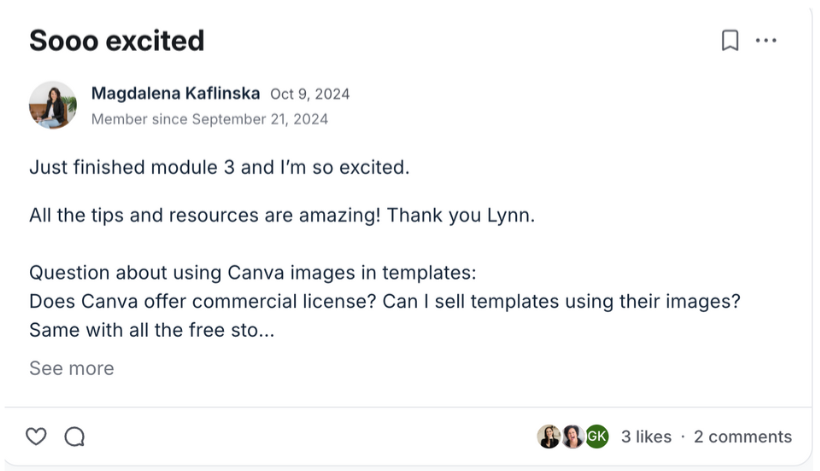Click the 'Just finished module 3' line
Viewport: 820px width, 471px height.
[x=219, y=167]
